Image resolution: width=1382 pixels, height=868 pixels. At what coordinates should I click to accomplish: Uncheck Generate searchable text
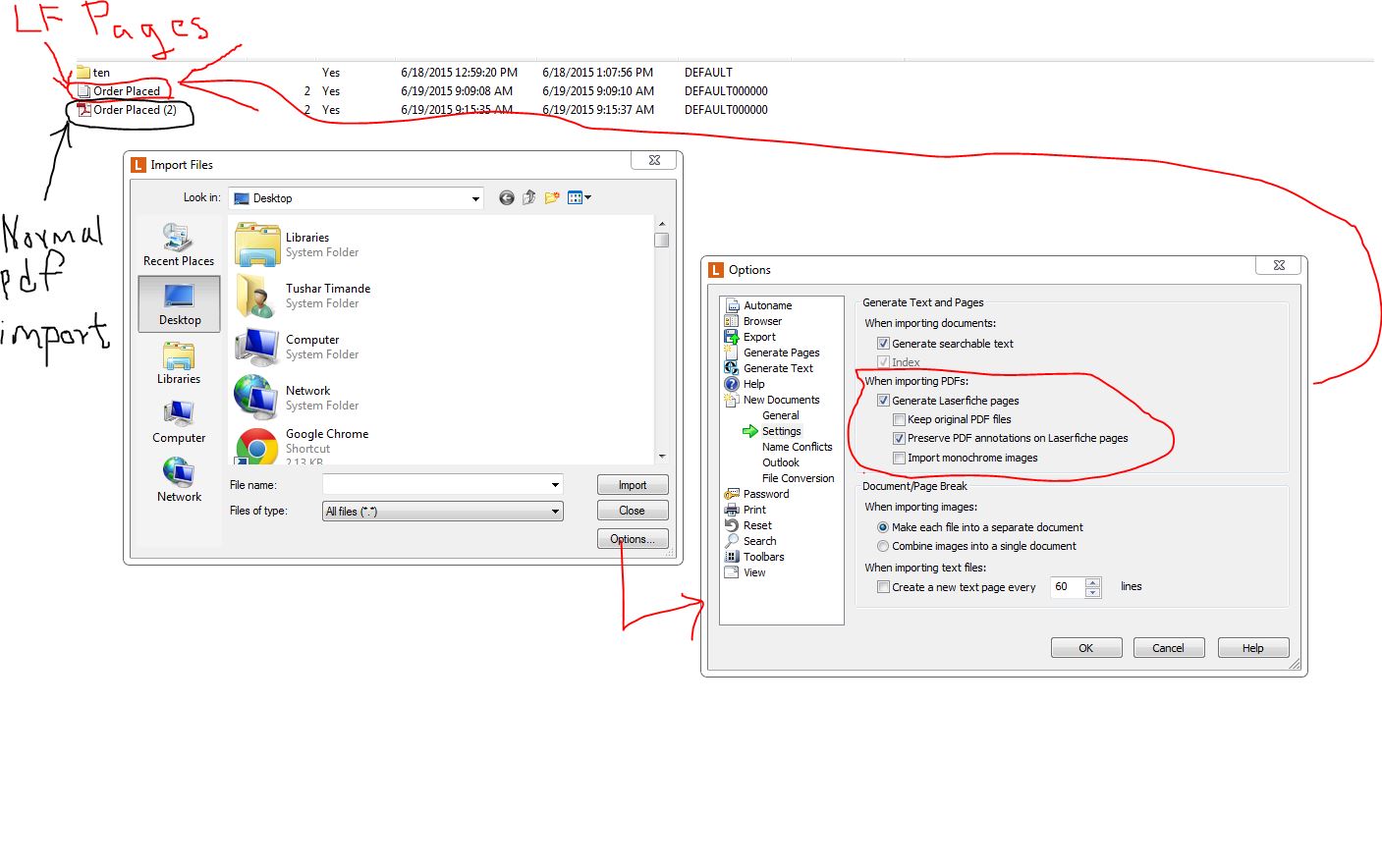tap(883, 344)
